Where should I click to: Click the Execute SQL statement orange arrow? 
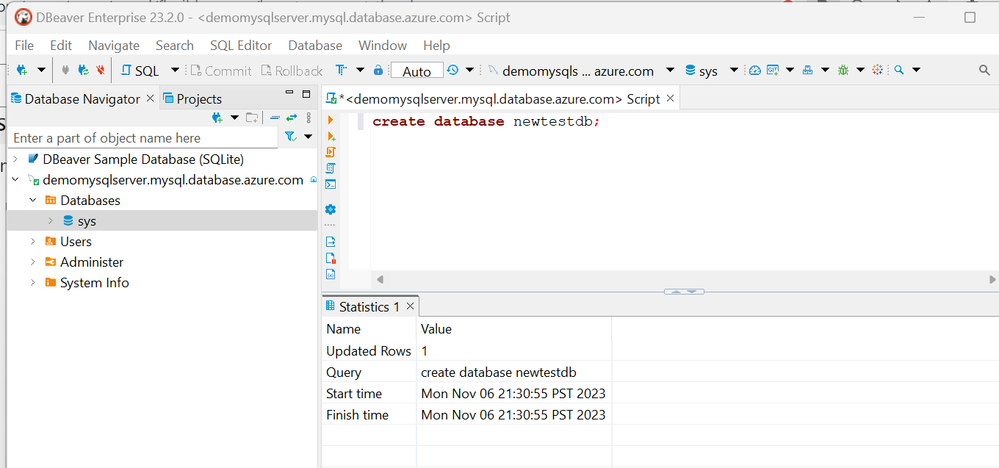330,120
